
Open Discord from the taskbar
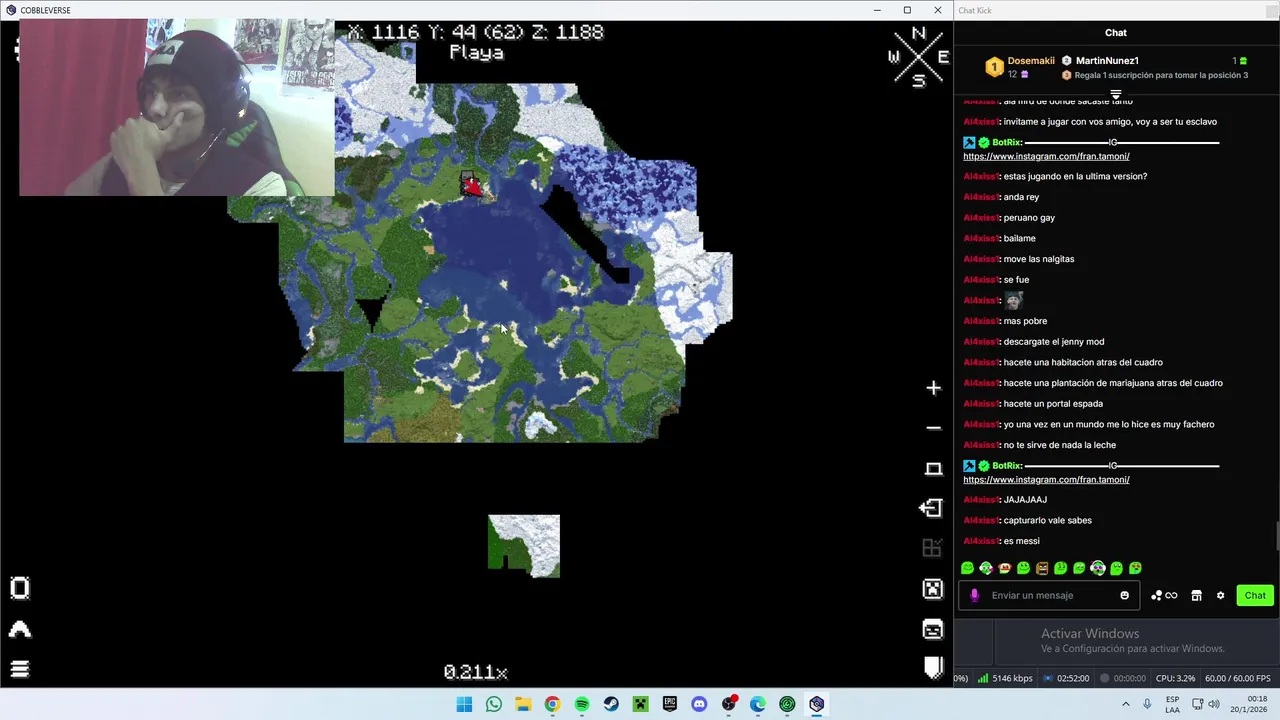pyautogui.click(x=699, y=704)
